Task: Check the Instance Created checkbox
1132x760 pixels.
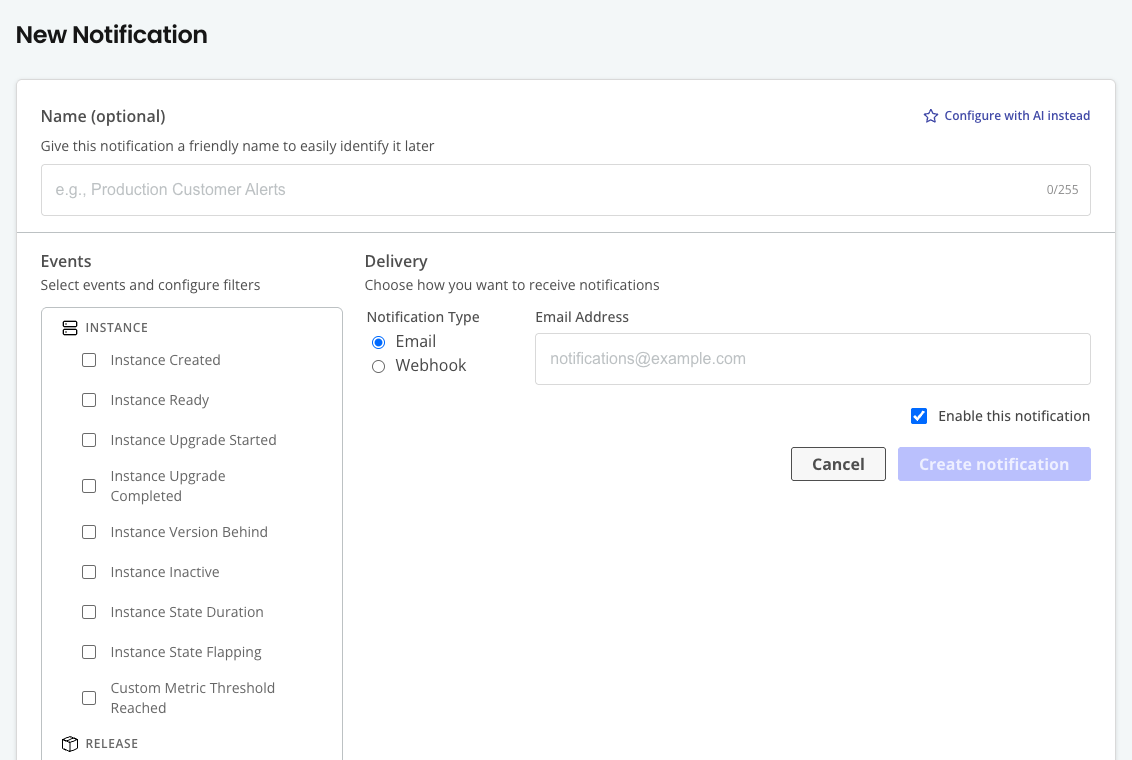Action: point(88,360)
